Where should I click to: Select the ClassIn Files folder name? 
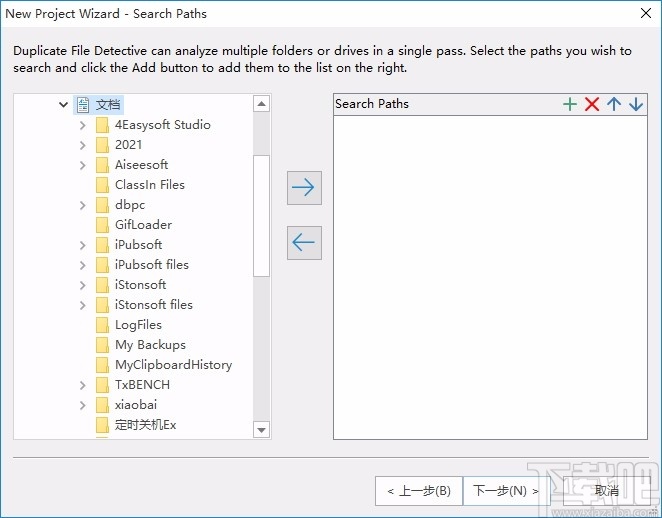(x=150, y=185)
